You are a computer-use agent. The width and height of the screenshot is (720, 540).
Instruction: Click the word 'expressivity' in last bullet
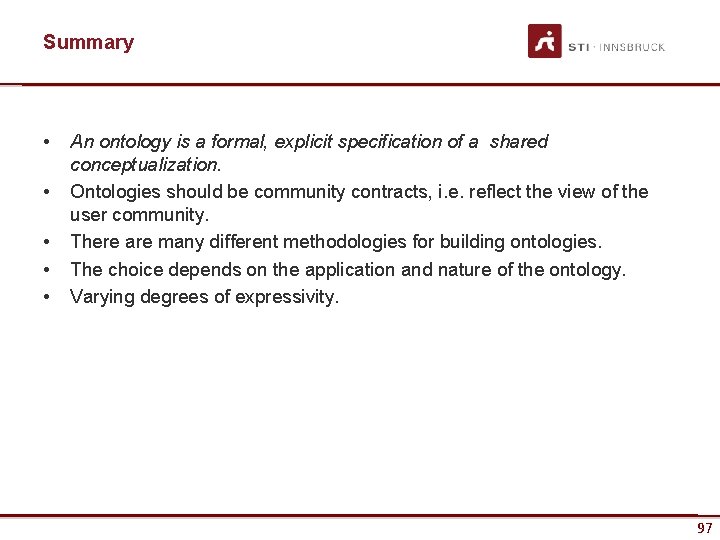285,297
